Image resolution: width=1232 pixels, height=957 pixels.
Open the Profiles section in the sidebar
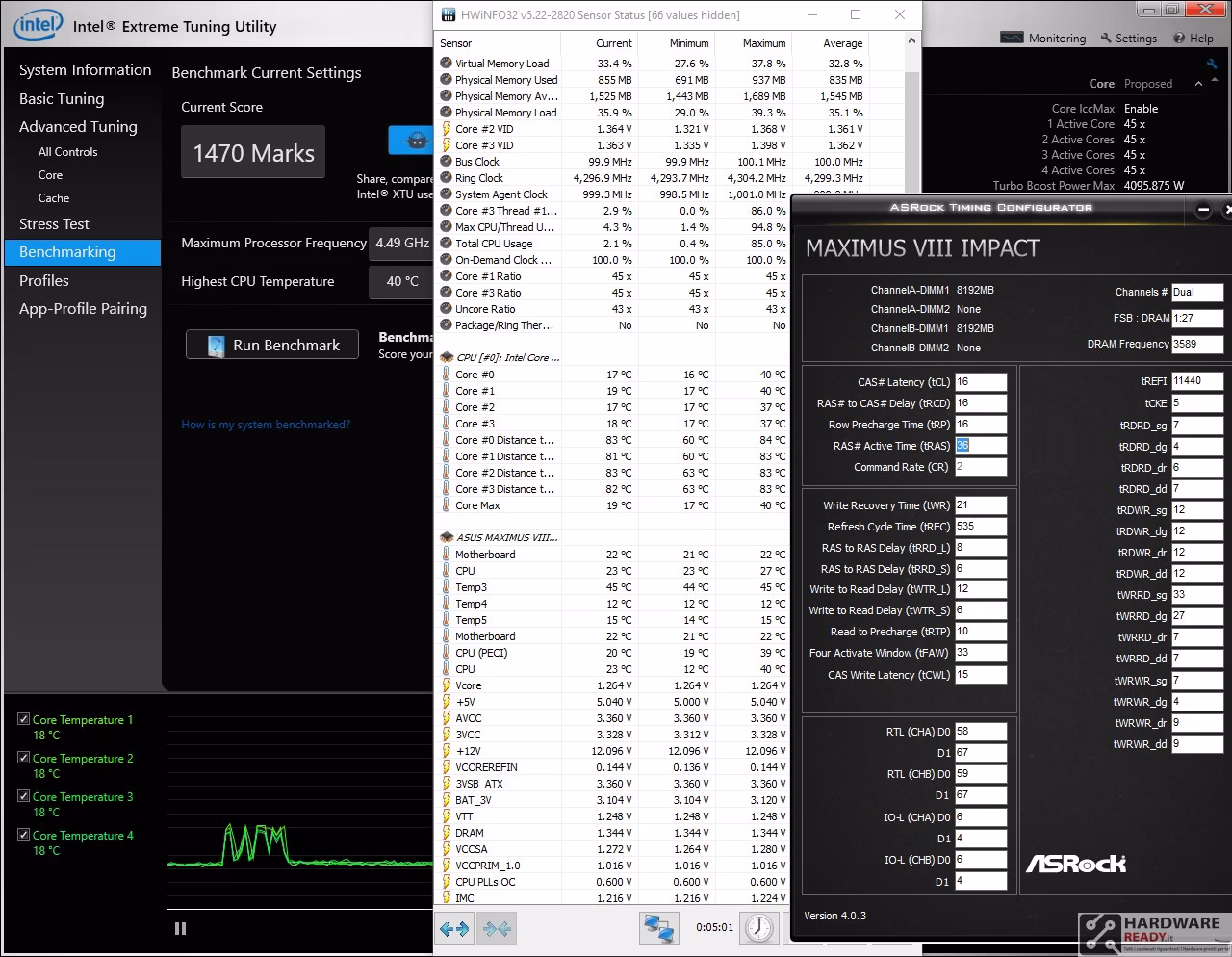[x=44, y=280]
